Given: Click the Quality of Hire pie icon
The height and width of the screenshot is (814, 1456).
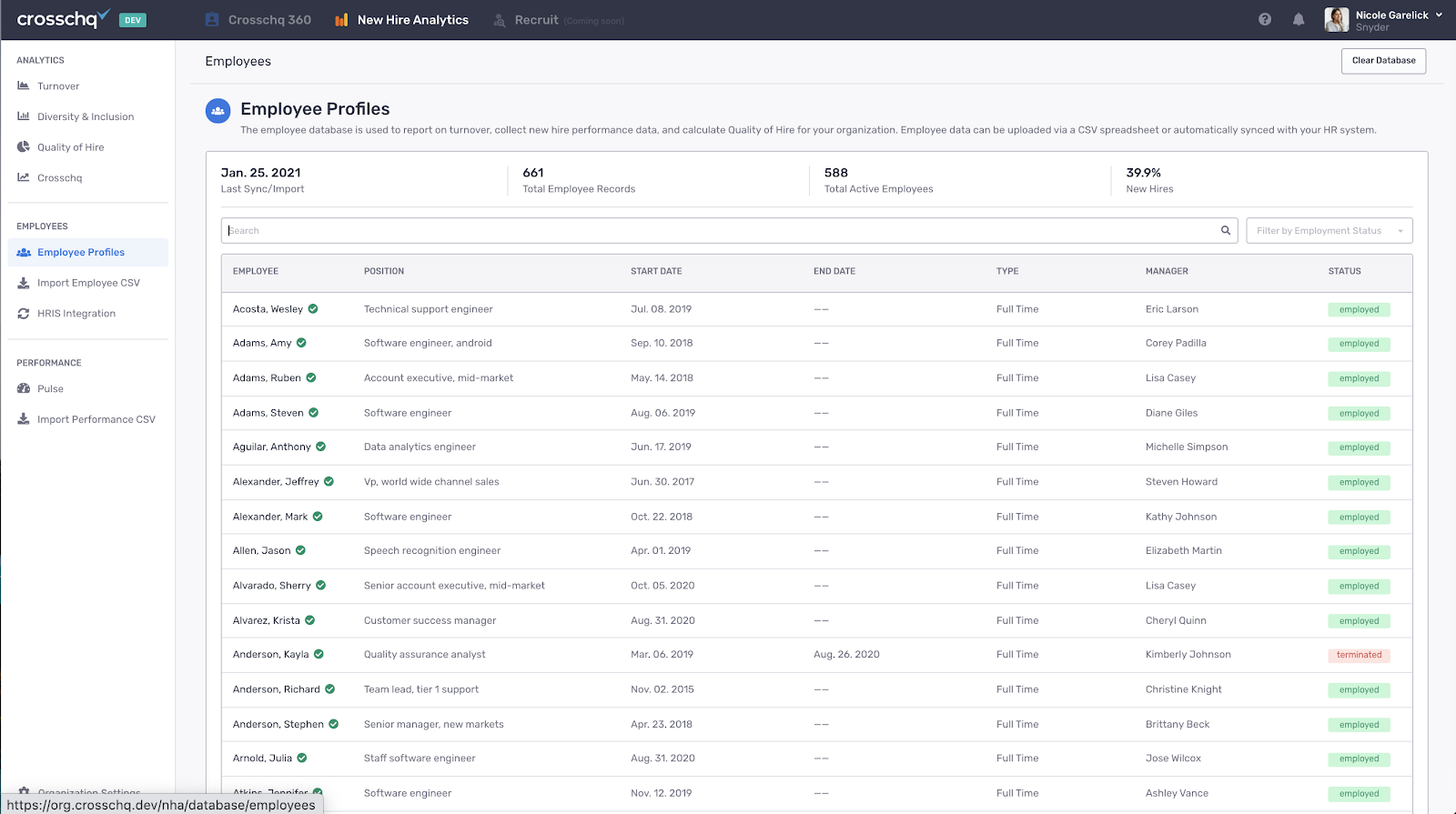Looking at the screenshot, I should [x=24, y=146].
